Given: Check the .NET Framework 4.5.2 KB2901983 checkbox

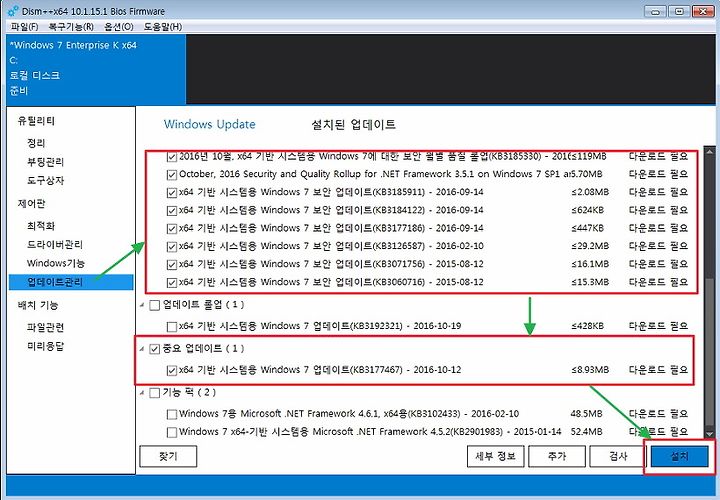Looking at the screenshot, I should [172, 433].
